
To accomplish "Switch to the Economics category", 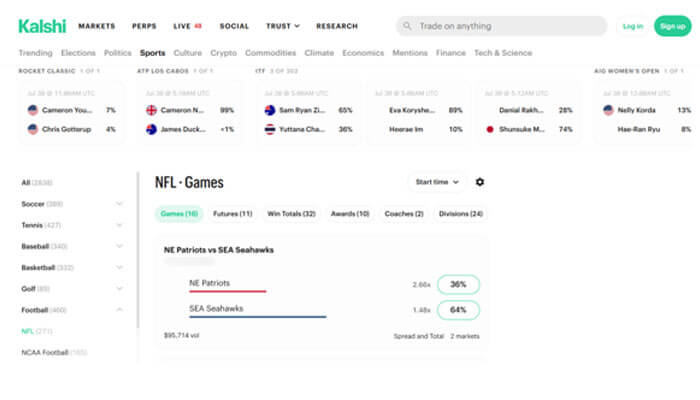I will [x=363, y=53].
